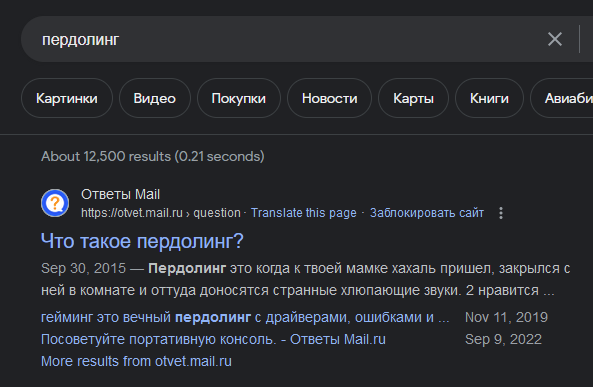Select the Авиабилеты filter chip
The width and height of the screenshot is (593, 387).
coord(562,98)
